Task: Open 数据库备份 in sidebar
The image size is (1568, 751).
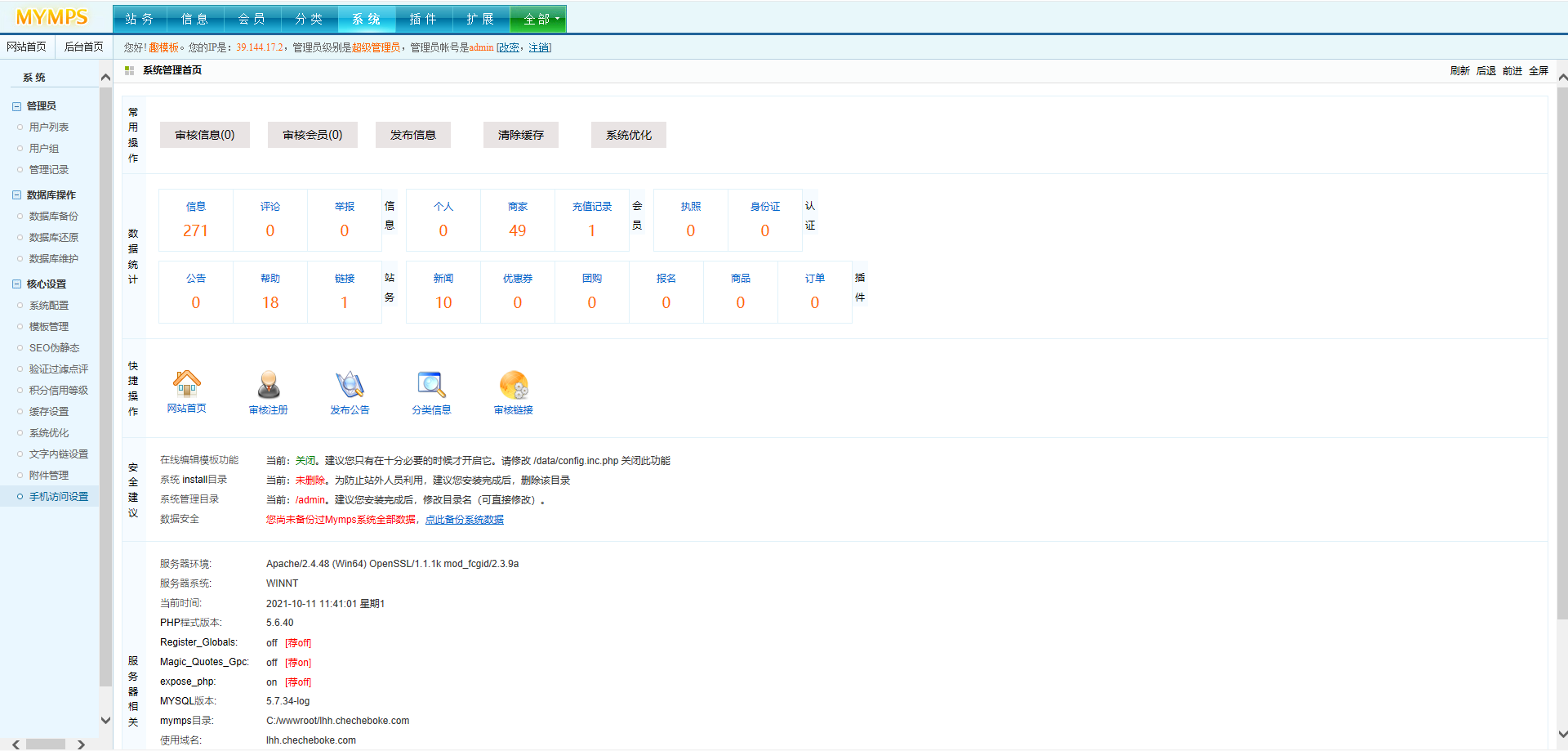Action: point(54,217)
